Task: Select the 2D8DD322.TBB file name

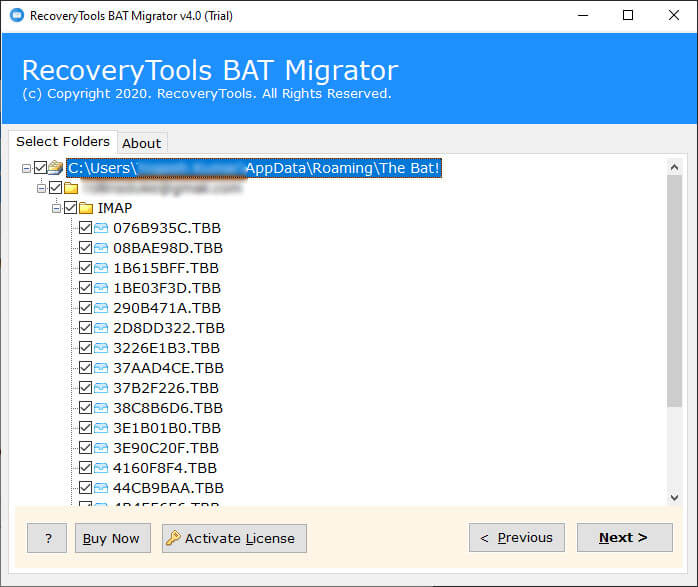Action: [x=169, y=328]
